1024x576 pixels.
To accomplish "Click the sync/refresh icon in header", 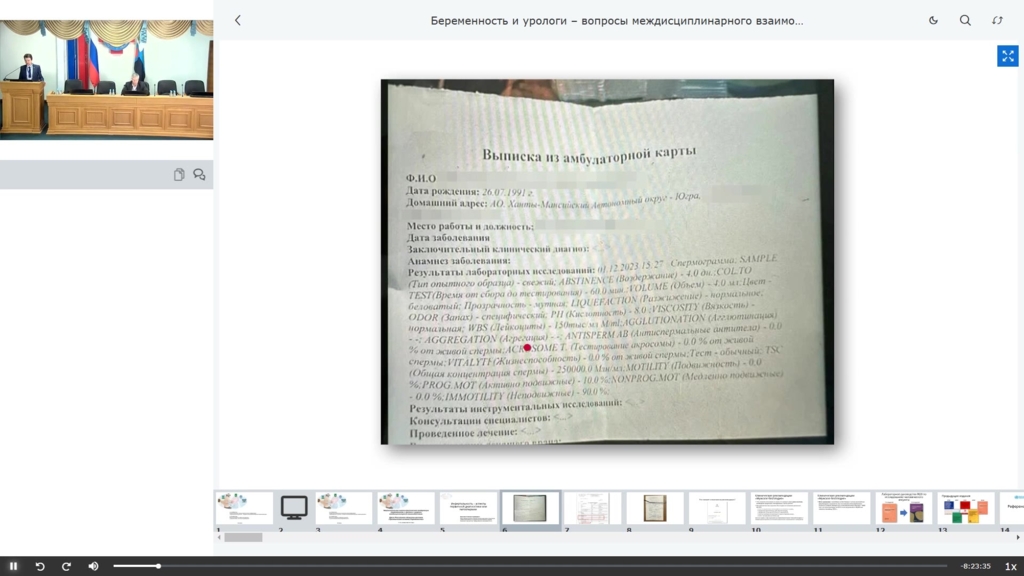I will [x=997, y=20].
